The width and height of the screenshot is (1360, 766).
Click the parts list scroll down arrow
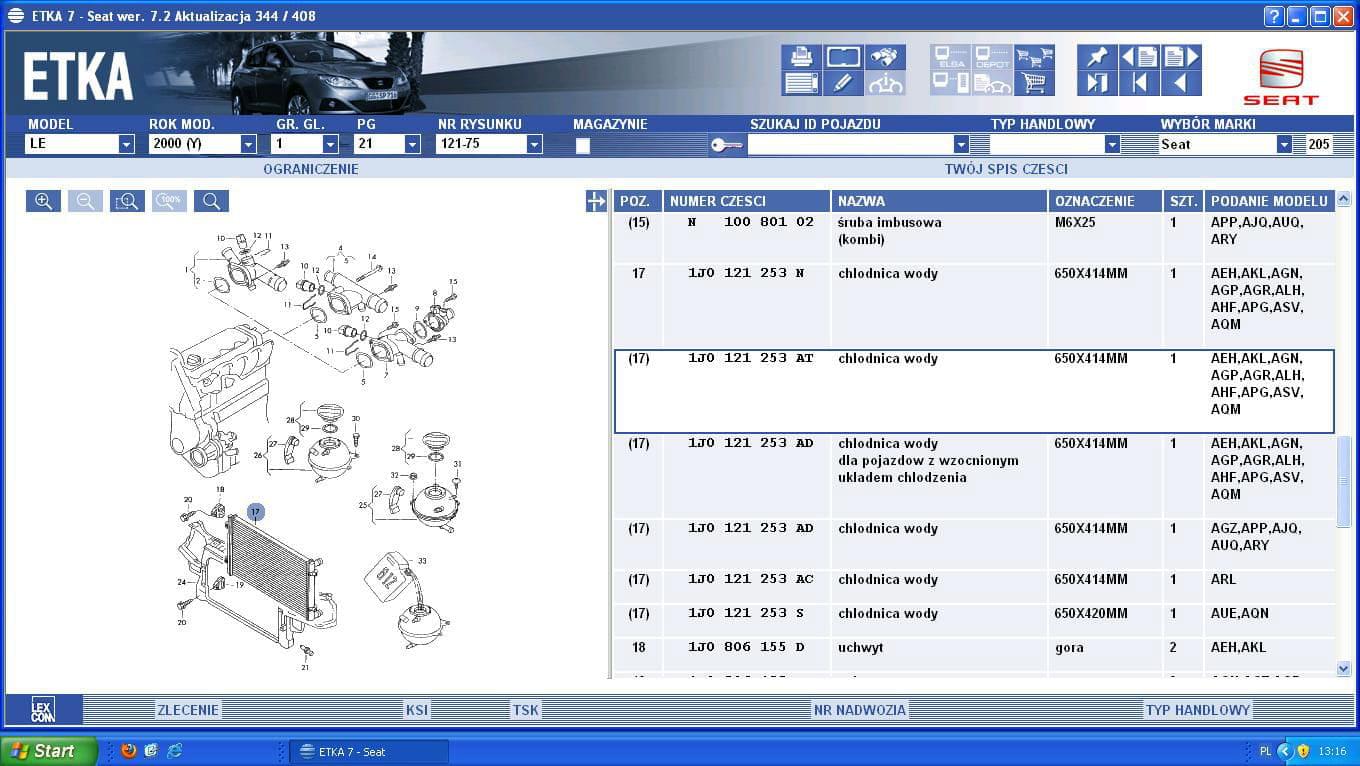pyautogui.click(x=1344, y=668)
